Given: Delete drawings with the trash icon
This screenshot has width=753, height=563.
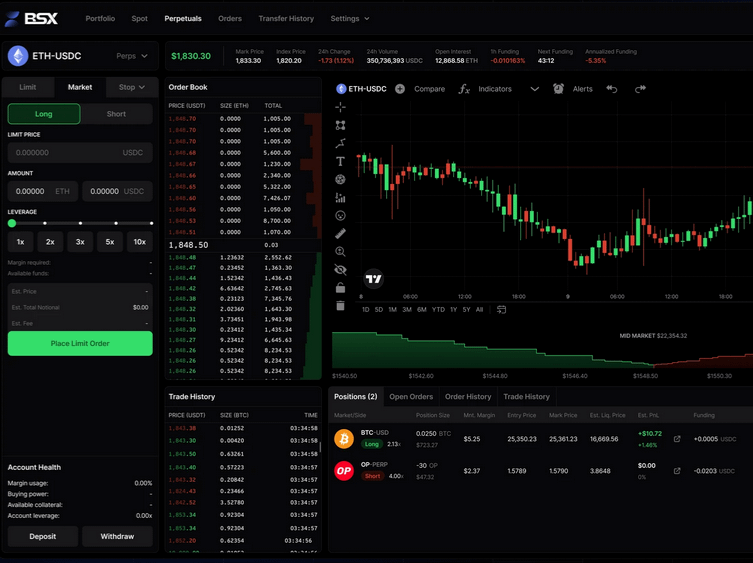Looking at the screenshot, I should 340,306.
